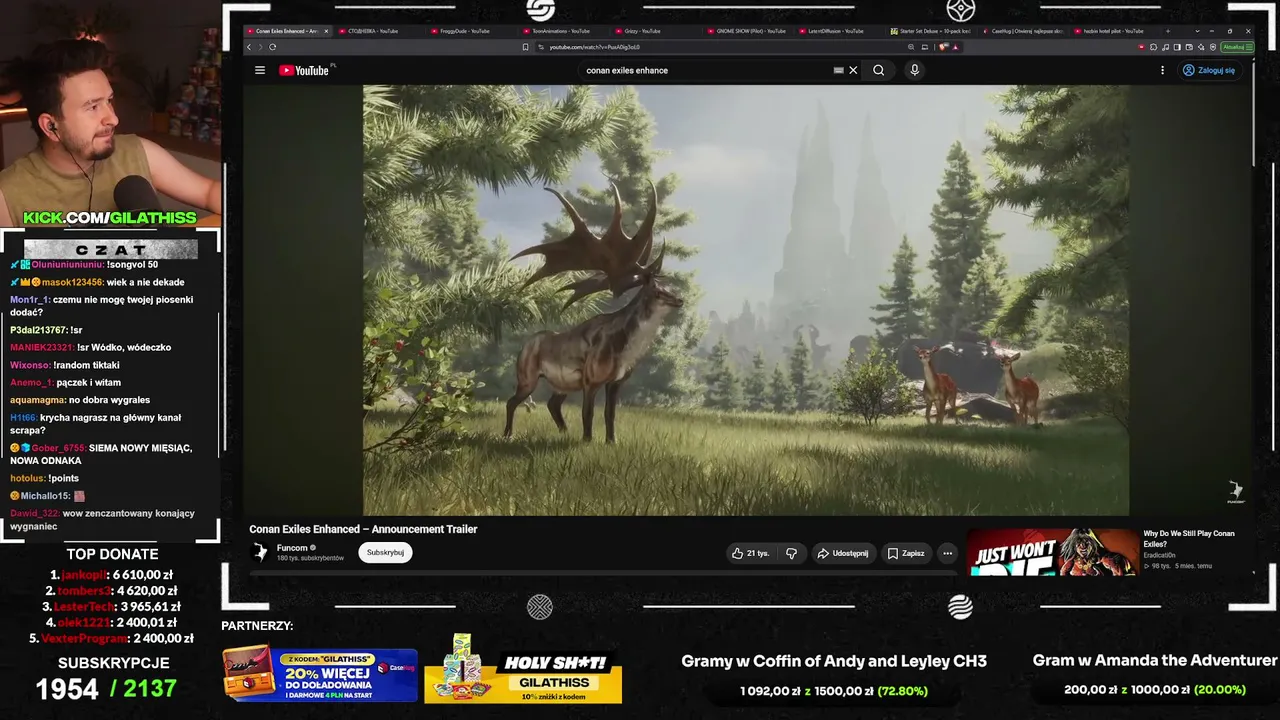Switch to the hazbin hotel pilot tab
The width and height of the screenshot is (1280, 720).
[1114, 31]
